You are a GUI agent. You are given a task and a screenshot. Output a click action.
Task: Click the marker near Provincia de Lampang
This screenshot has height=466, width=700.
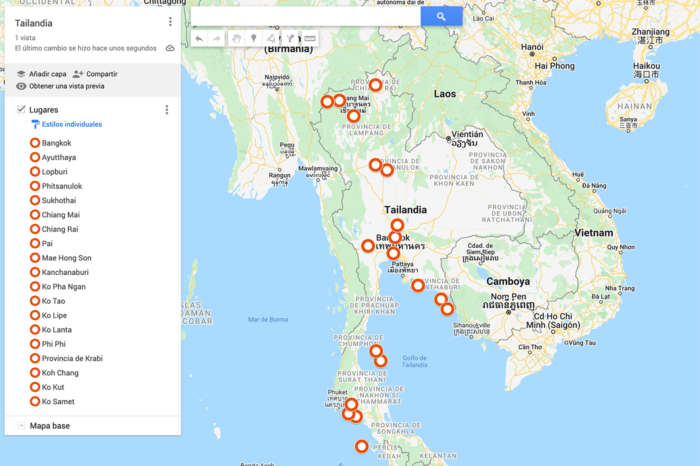[354, 116]
